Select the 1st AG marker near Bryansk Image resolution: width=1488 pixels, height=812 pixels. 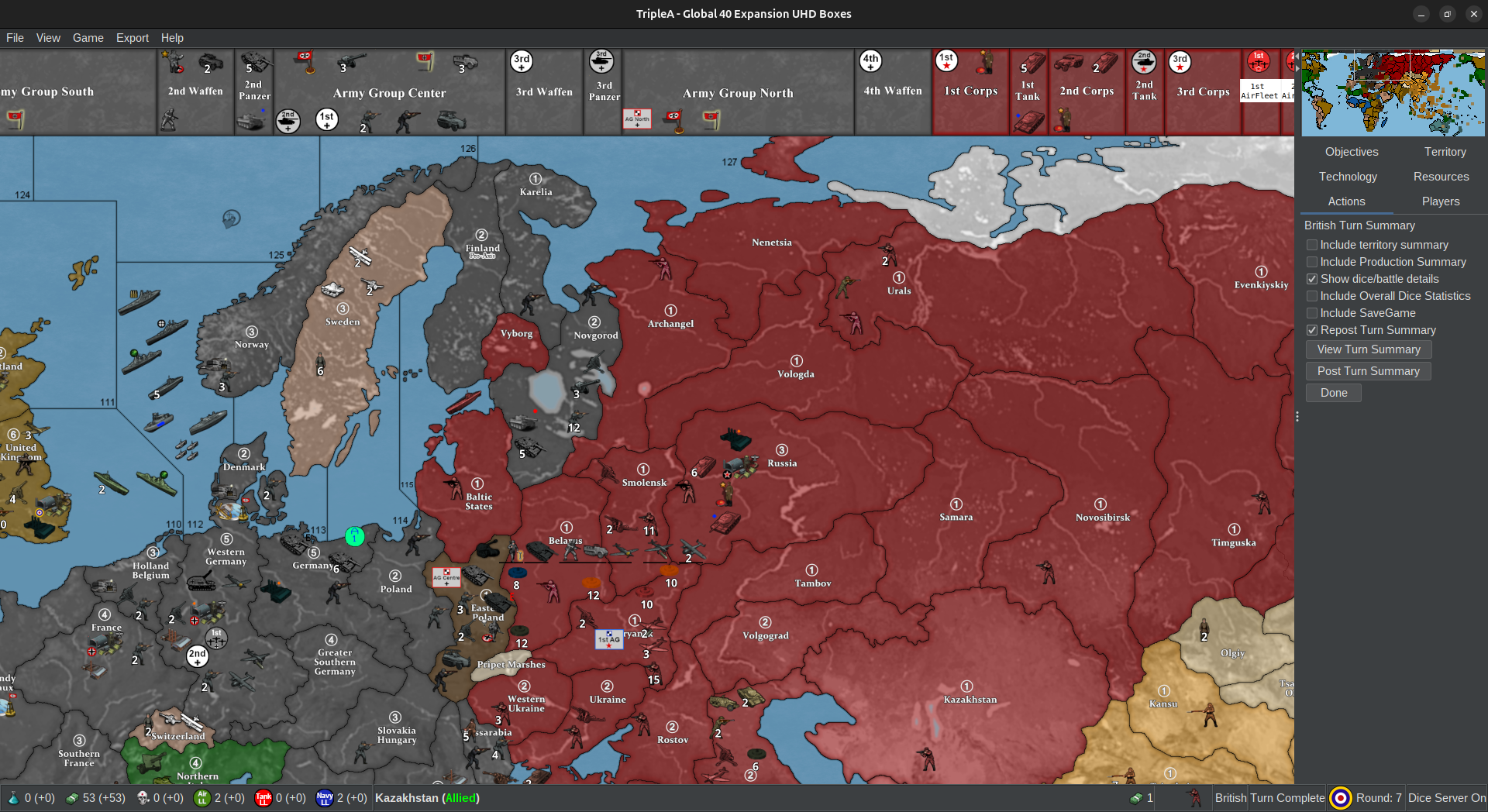point(609,639)
